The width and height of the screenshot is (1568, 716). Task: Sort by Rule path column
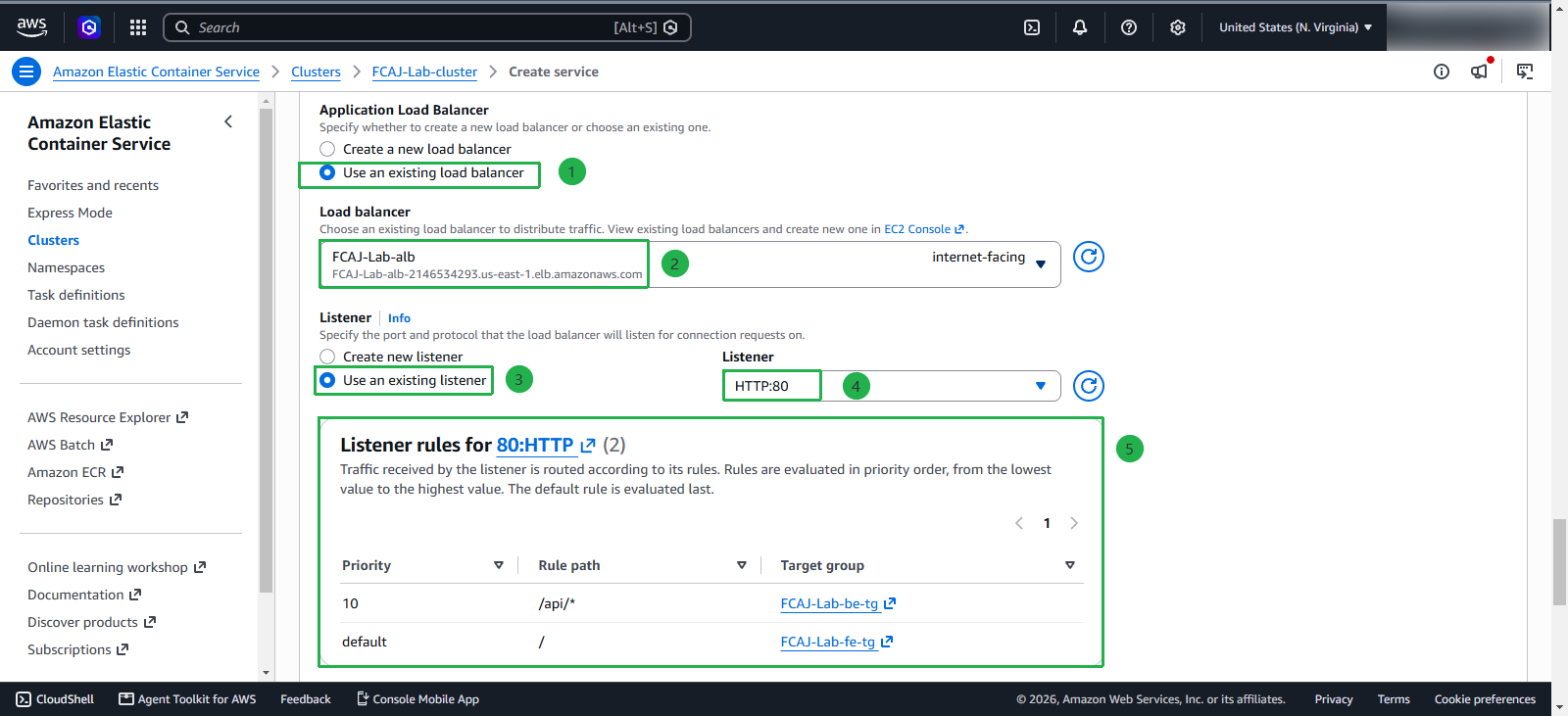click(742, 565)
